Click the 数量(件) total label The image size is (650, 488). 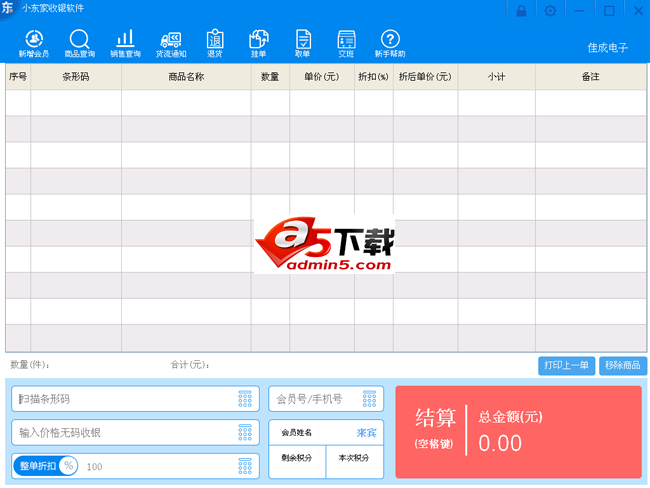tap(29, 365)
